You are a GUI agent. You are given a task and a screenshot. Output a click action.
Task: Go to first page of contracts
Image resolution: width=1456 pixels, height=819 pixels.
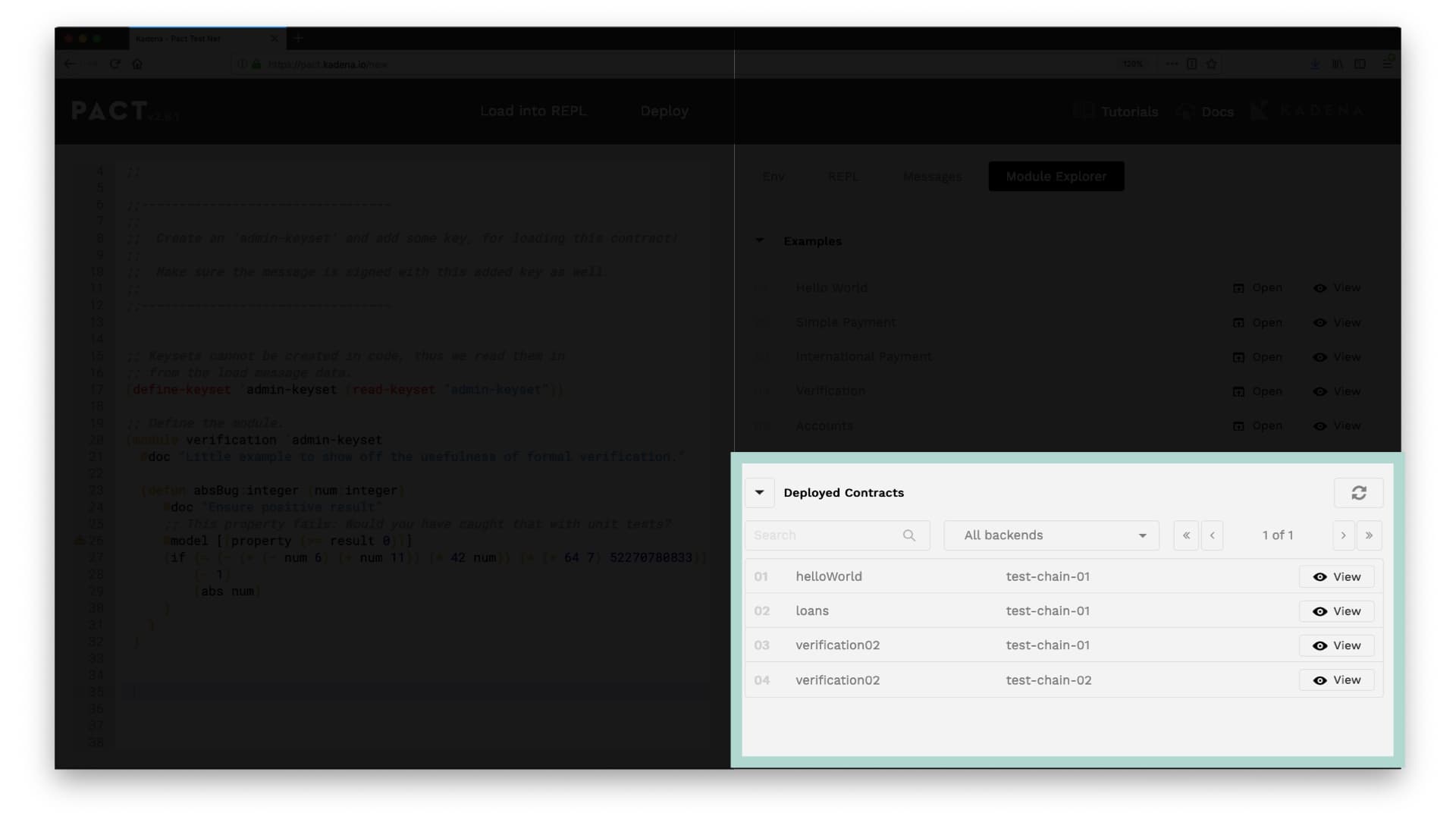pyautogui.click(x=1186, y=535)
